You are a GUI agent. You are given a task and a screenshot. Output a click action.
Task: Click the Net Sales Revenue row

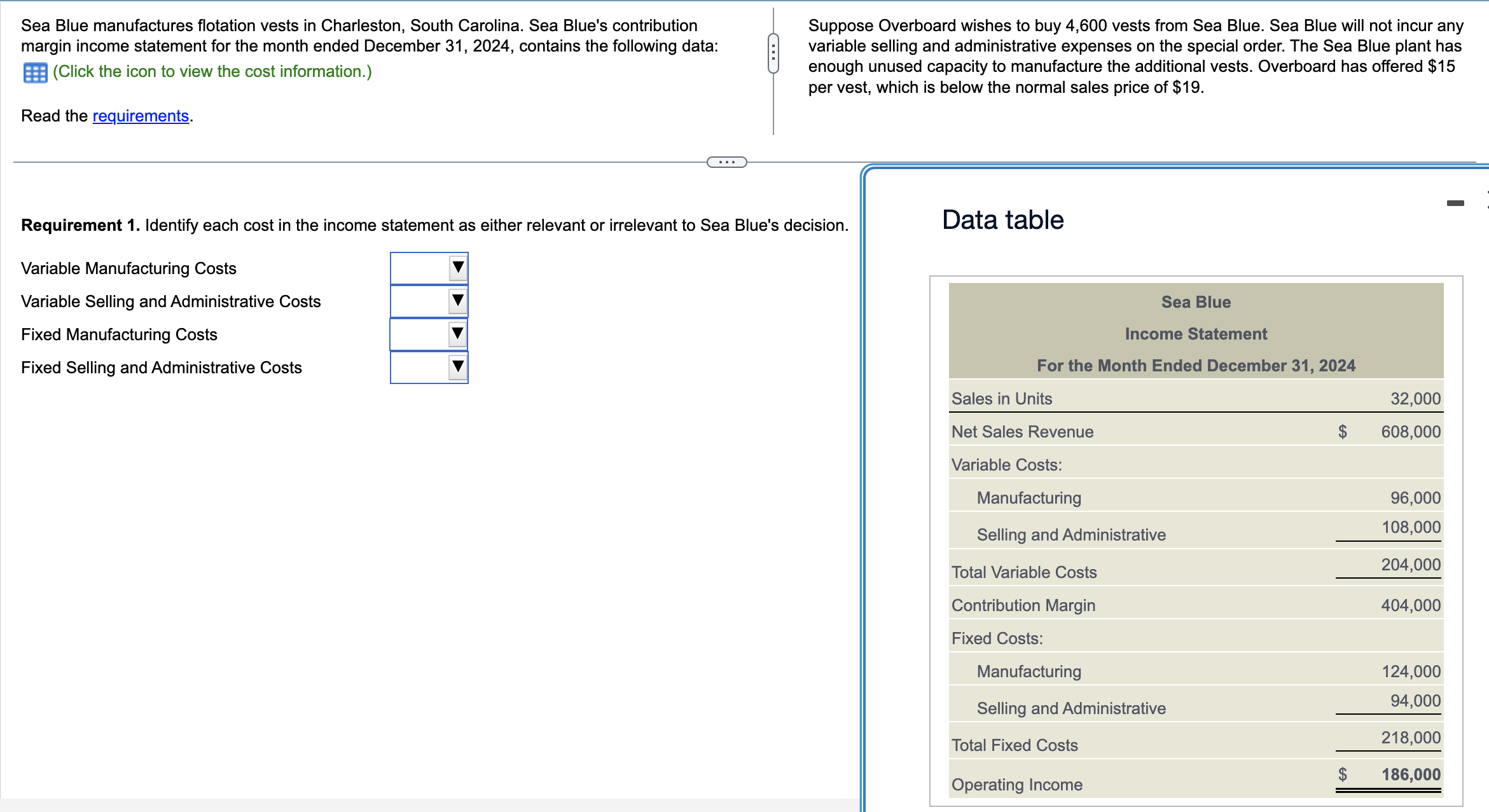click(1022, 432)
